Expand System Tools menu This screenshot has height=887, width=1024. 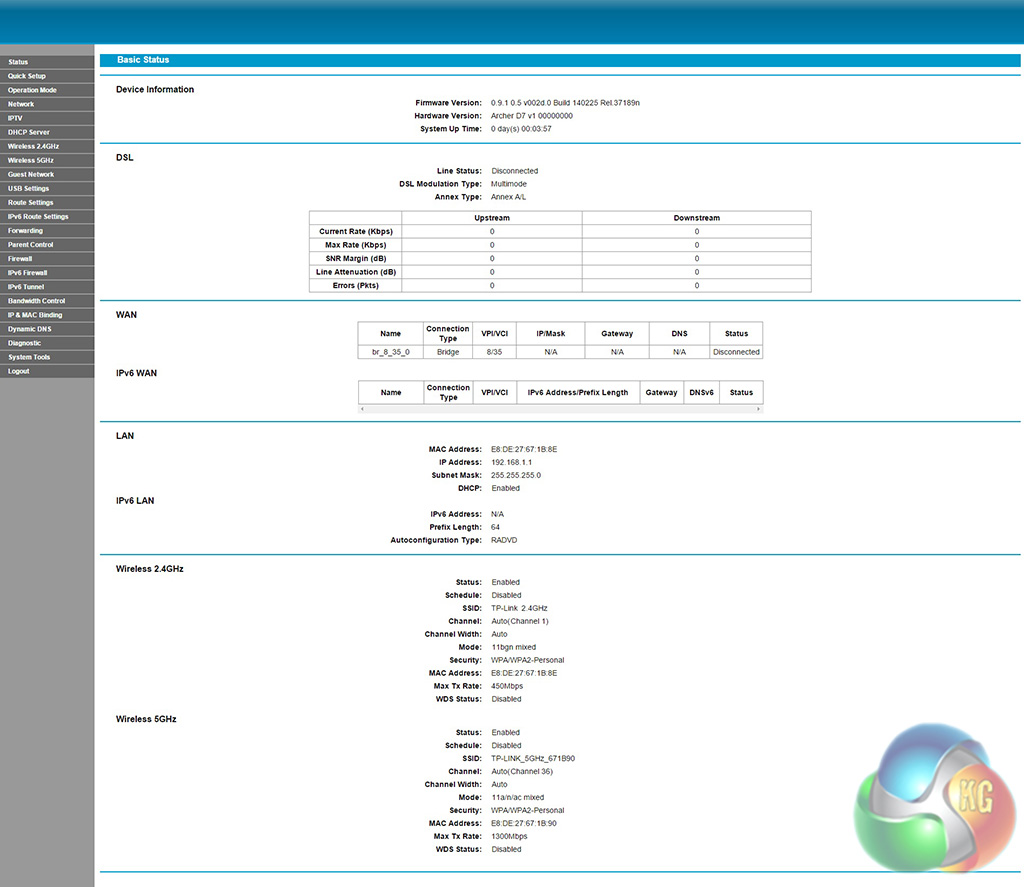(29, 357)
